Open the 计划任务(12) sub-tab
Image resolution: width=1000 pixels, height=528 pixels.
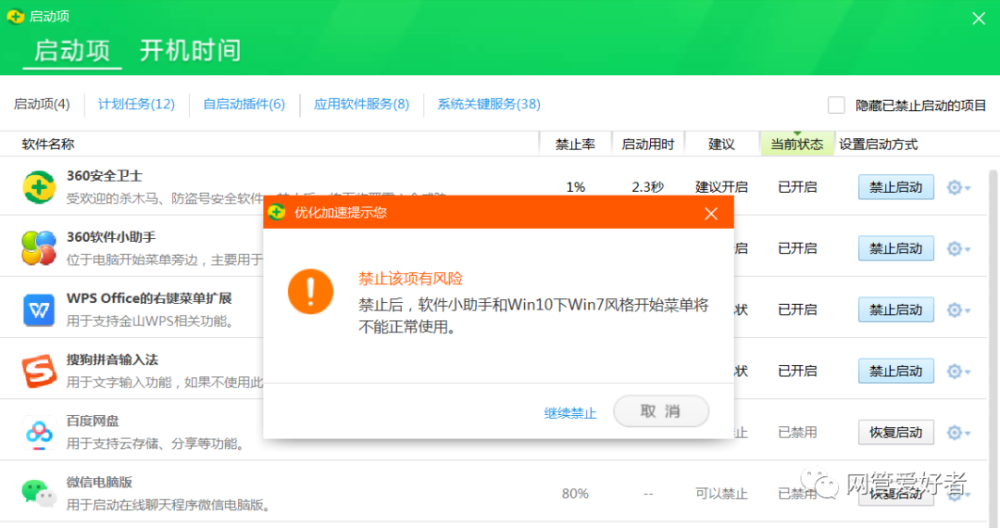[136, 104]
